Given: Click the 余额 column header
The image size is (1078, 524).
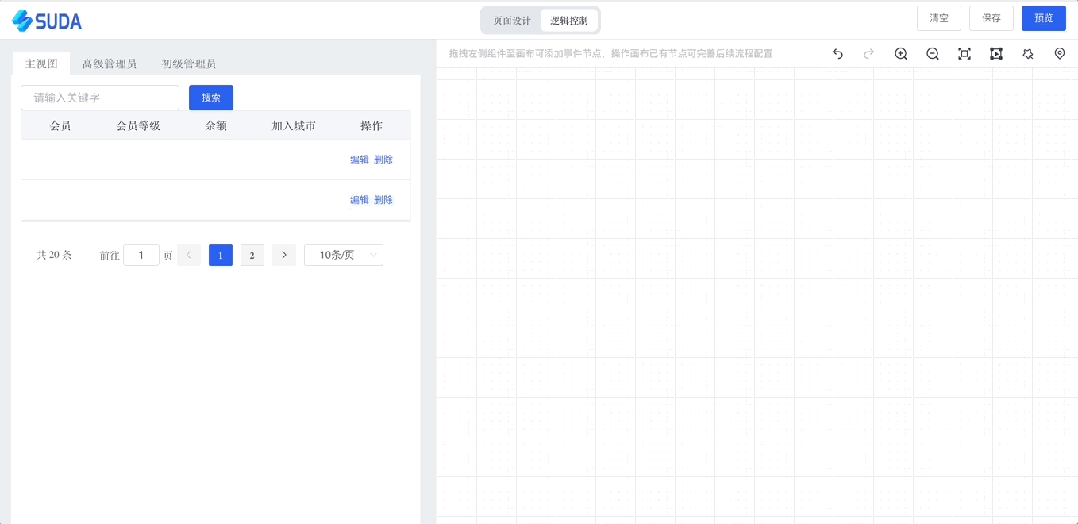Looking at the screenshot, I should pyautogui.click(x=216, y=126).
